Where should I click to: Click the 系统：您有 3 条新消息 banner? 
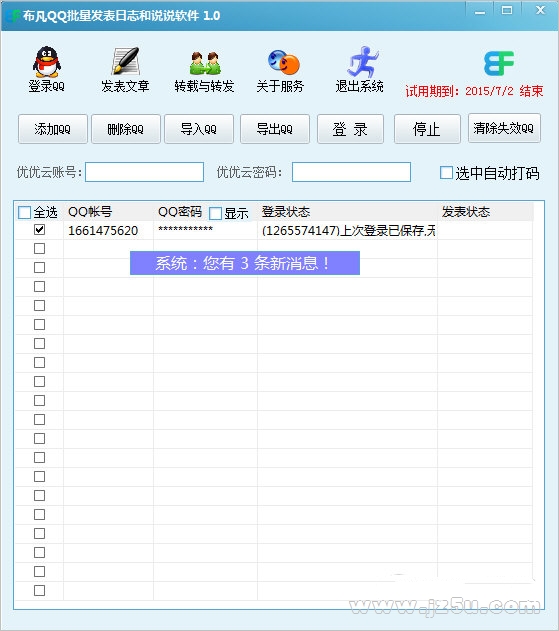(x=245, y=263)
